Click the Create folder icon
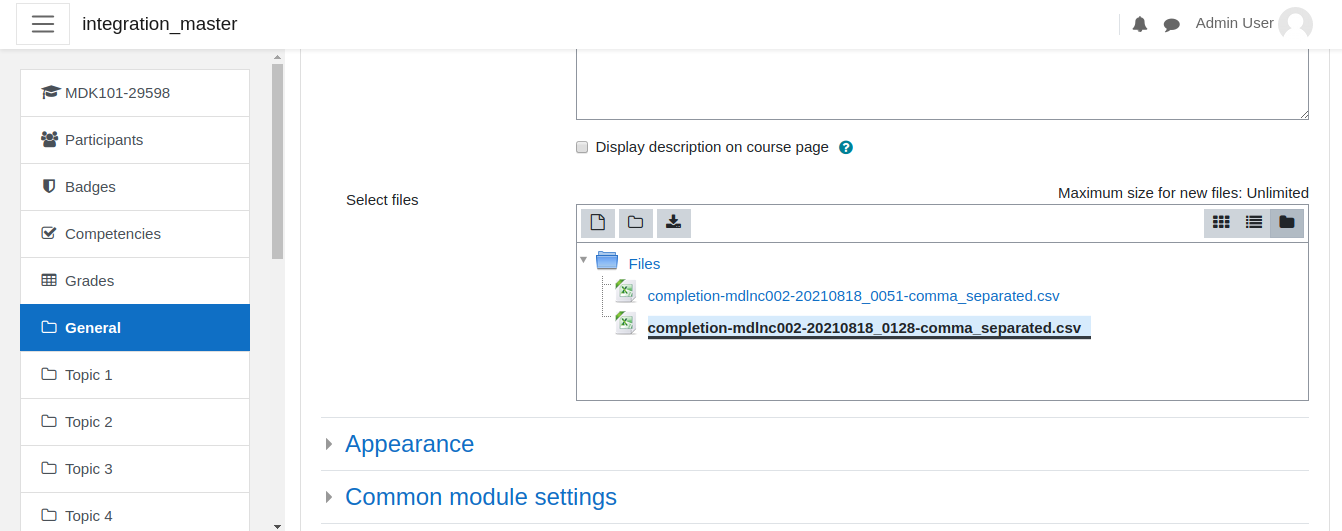 (x=635, y=222)
